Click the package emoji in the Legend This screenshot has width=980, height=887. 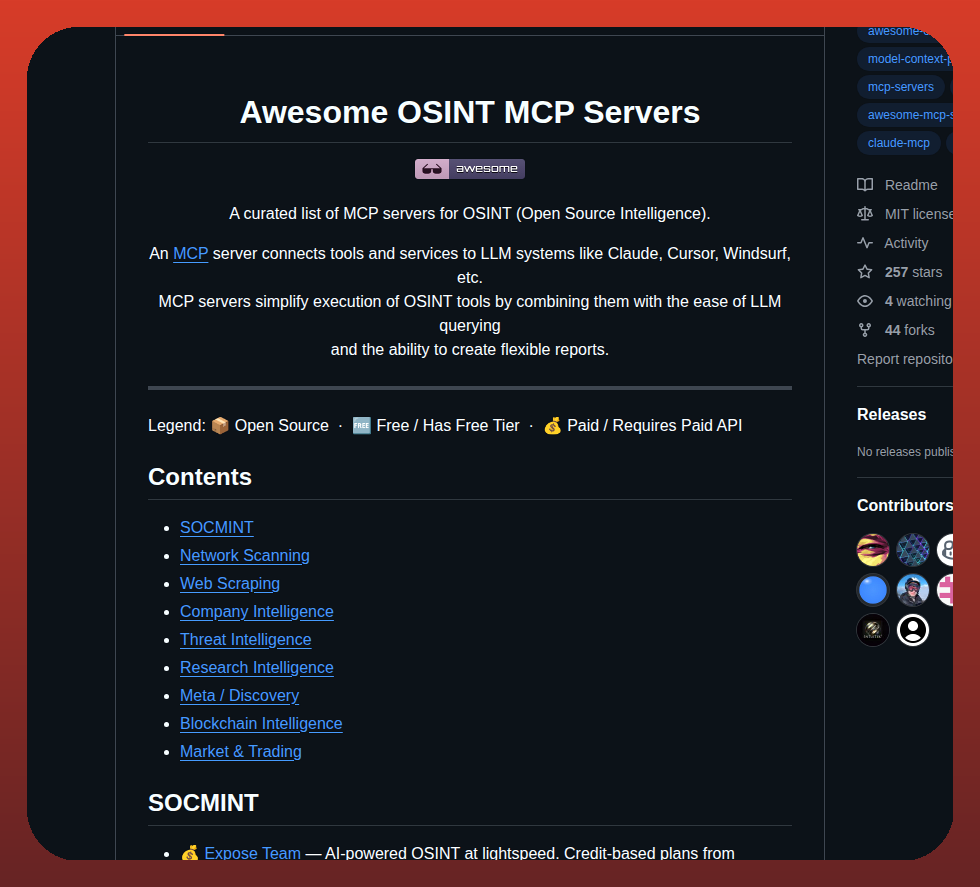point(220,426)
